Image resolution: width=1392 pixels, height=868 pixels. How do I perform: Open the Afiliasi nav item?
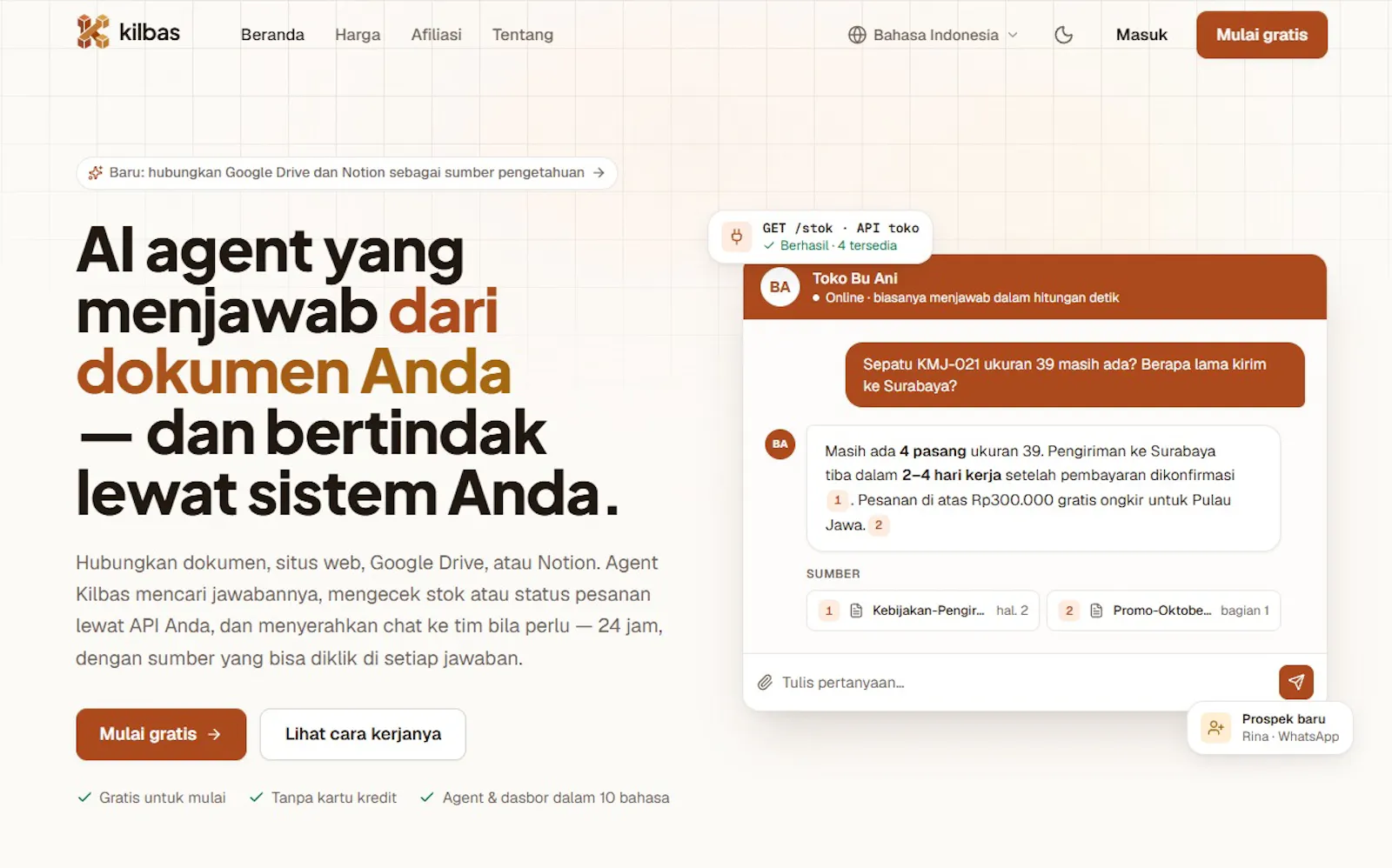pyautogui.click(x=436, y=35)
